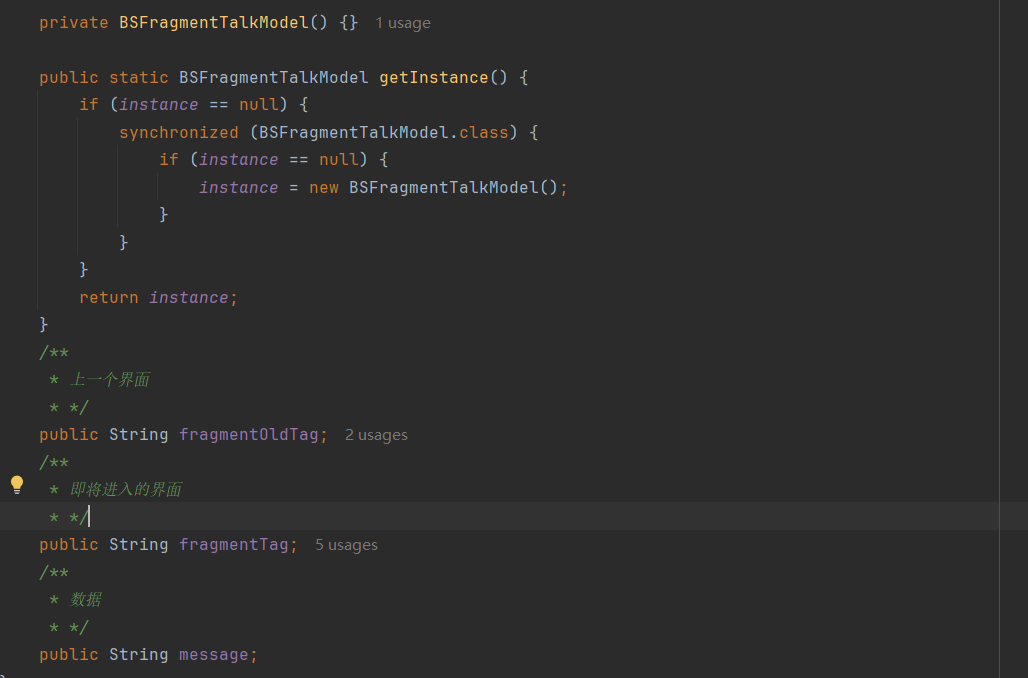Viewport: 1028px width, 678px height.
Task: Click instance in the return statement
Action: [x=188, y=297]
